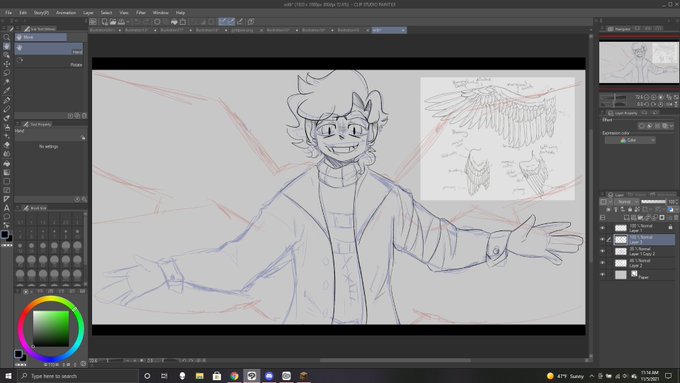Viewport: 680px width, 383px height.
Task: Toggle visibility of the Paper layer
Action: point(602,275)
